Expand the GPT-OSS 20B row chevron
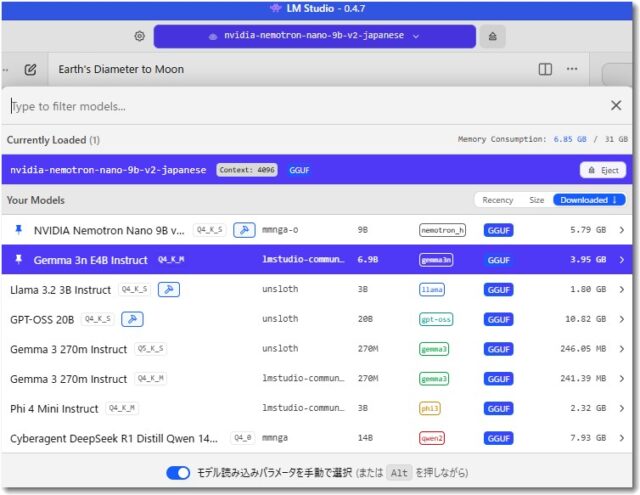The height and width of the screenshot is (495, 640). point(621,320)
